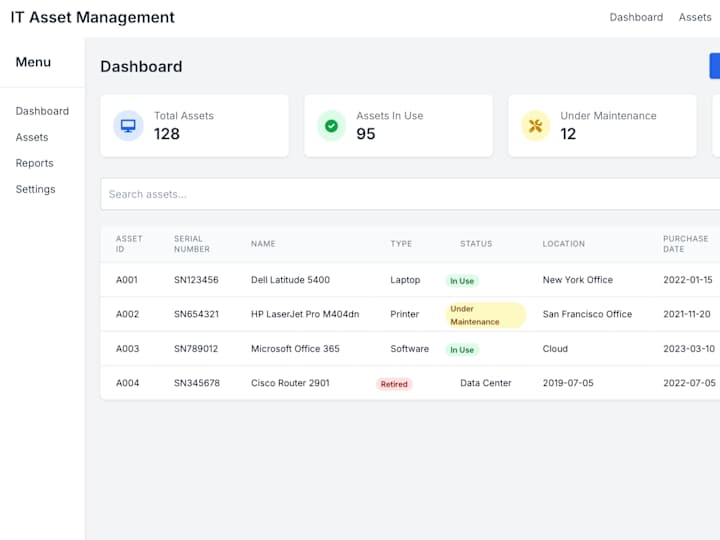
Task: Click the IT Asset Management title
Action: tap(92, 17)
